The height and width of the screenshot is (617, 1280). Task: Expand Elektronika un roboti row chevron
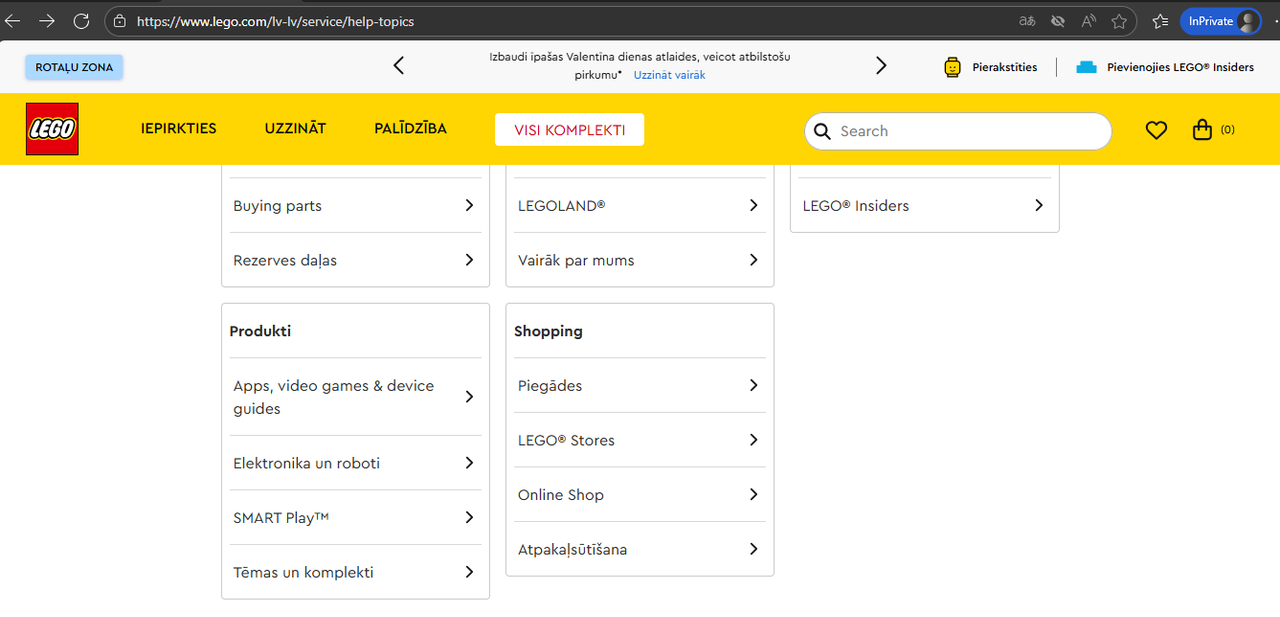[x=469, y=463]
